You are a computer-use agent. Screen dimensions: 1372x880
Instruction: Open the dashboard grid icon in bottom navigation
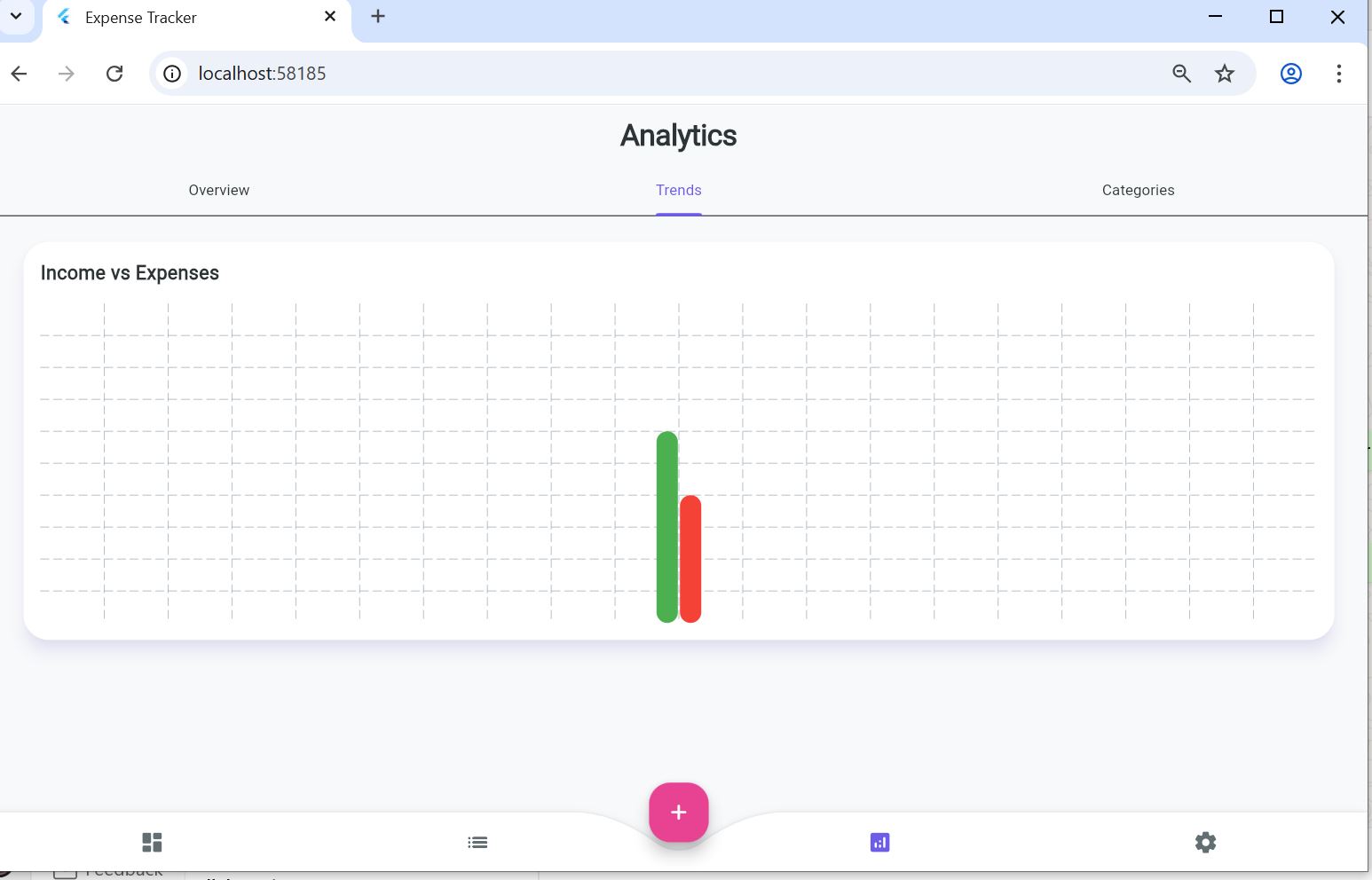152,842
